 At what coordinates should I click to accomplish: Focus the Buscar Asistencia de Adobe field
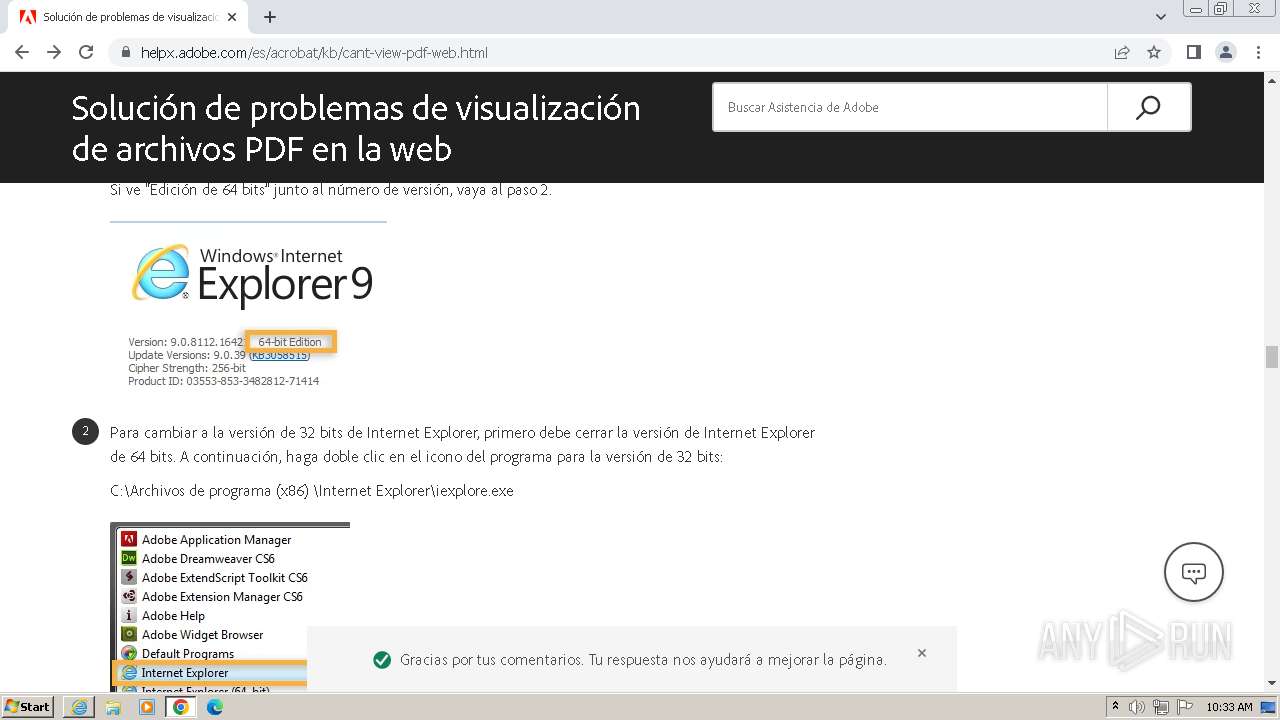pos(910,107)
